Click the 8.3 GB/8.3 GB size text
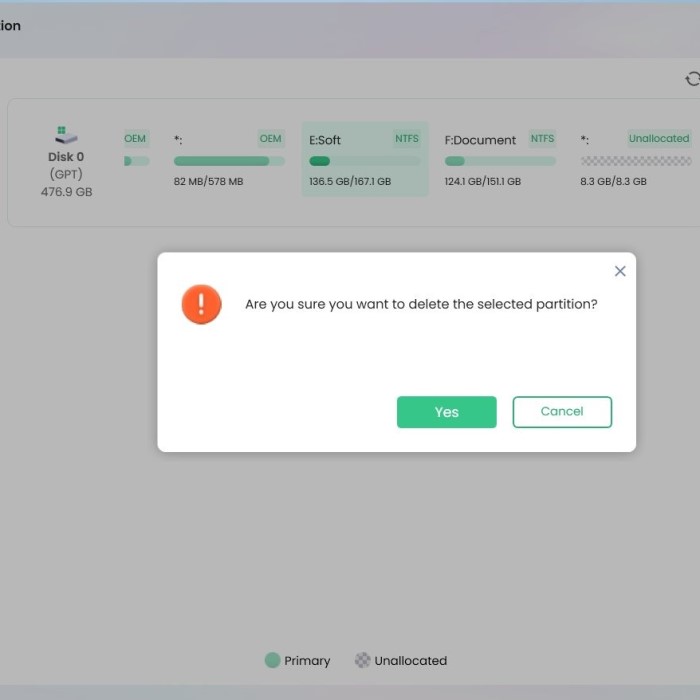This screenshot has width=700, height=700. coord(613,181)
